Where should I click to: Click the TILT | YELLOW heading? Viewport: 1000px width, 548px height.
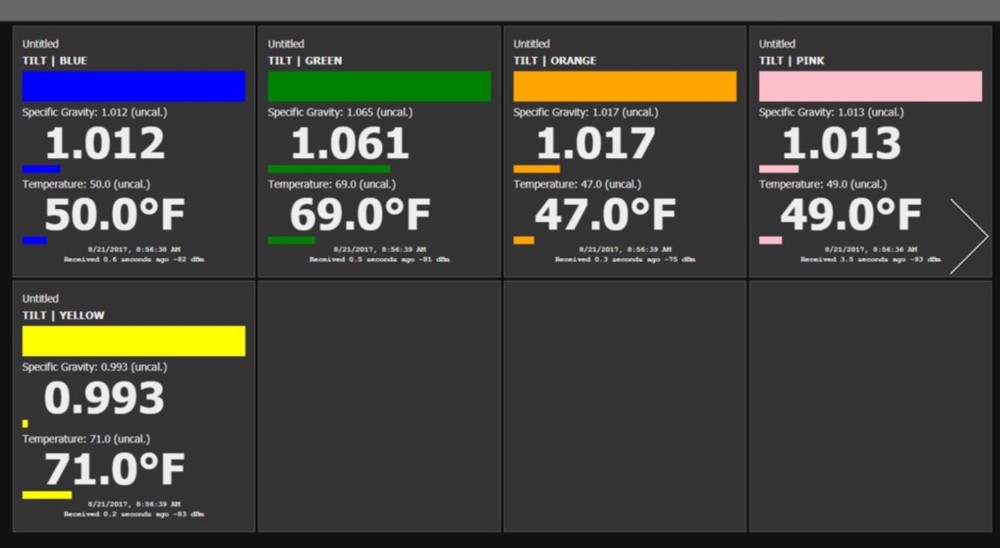(x=64, y=316)
